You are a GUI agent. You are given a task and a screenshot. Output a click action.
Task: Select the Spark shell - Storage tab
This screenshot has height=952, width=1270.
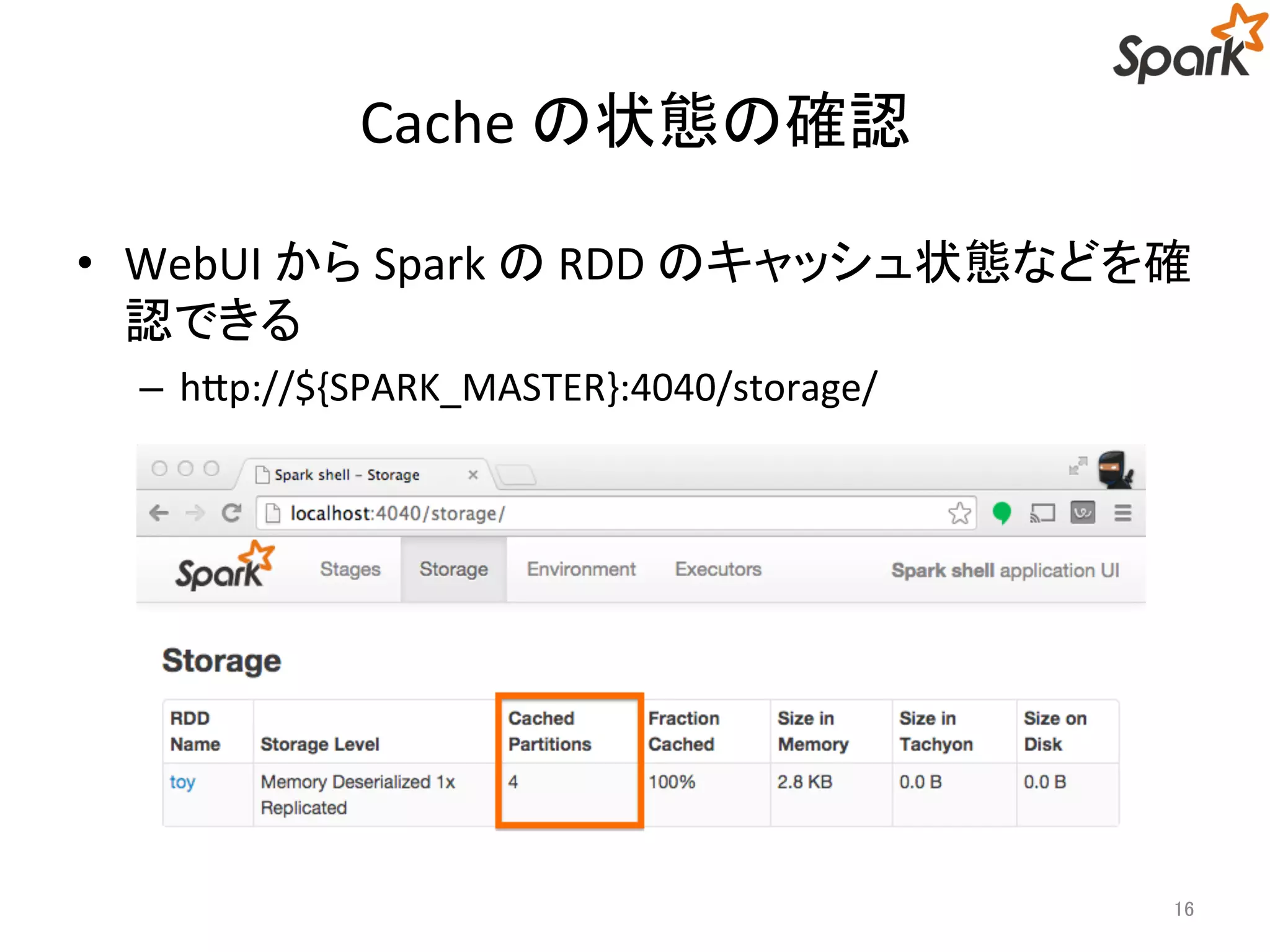click(x=366, y=475)
